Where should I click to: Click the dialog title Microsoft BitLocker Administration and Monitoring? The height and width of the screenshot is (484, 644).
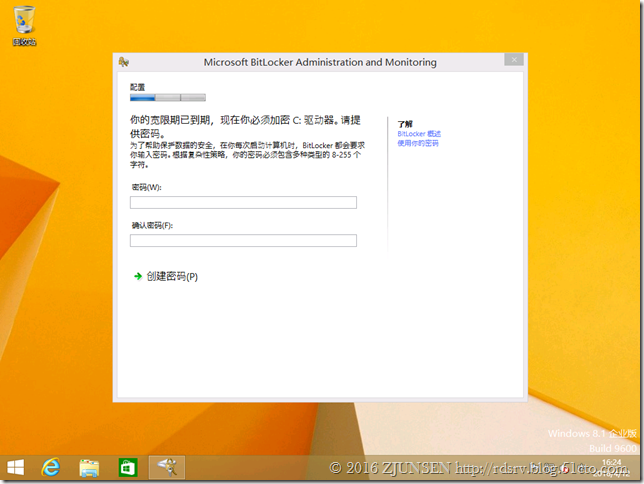pyautogui.click(x=320, y=62)
